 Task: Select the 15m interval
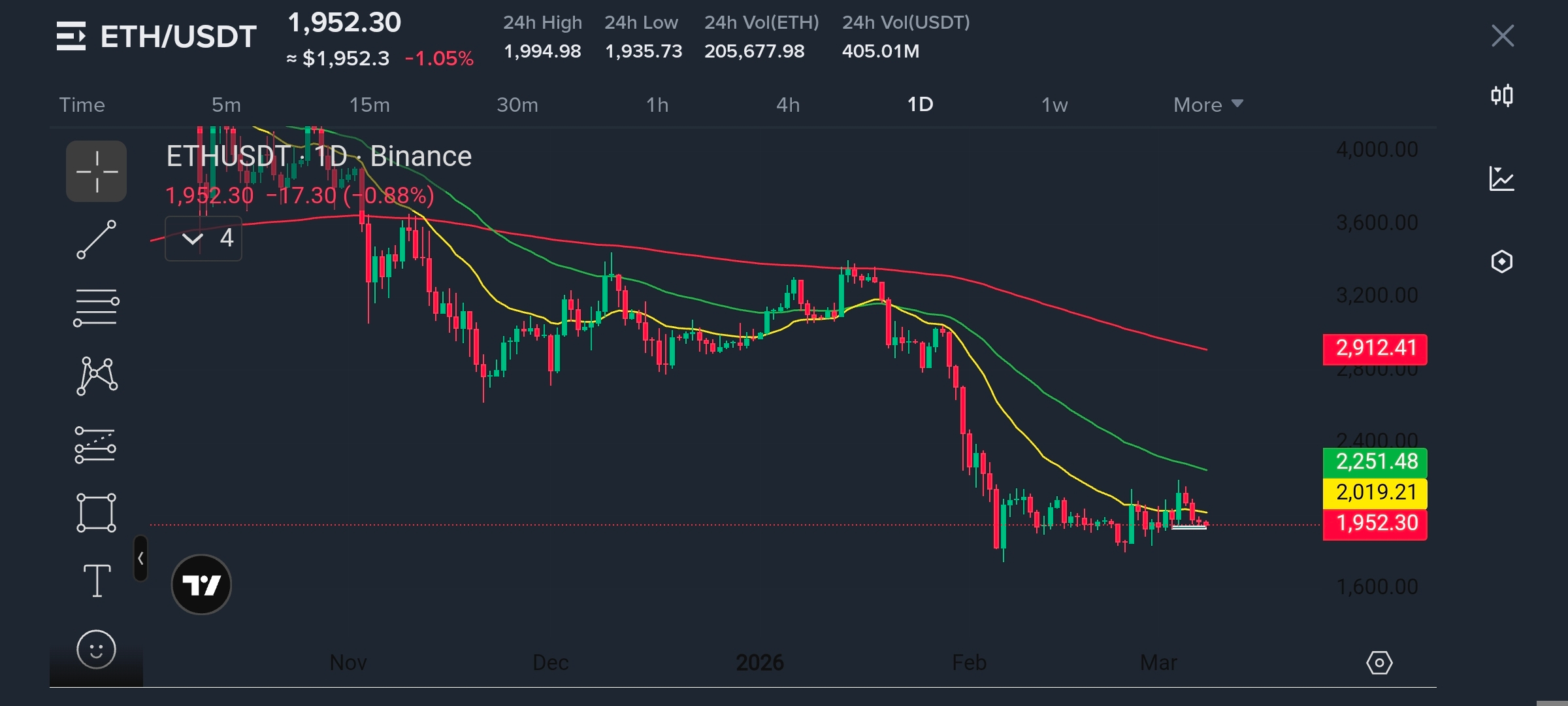[369, 105]
